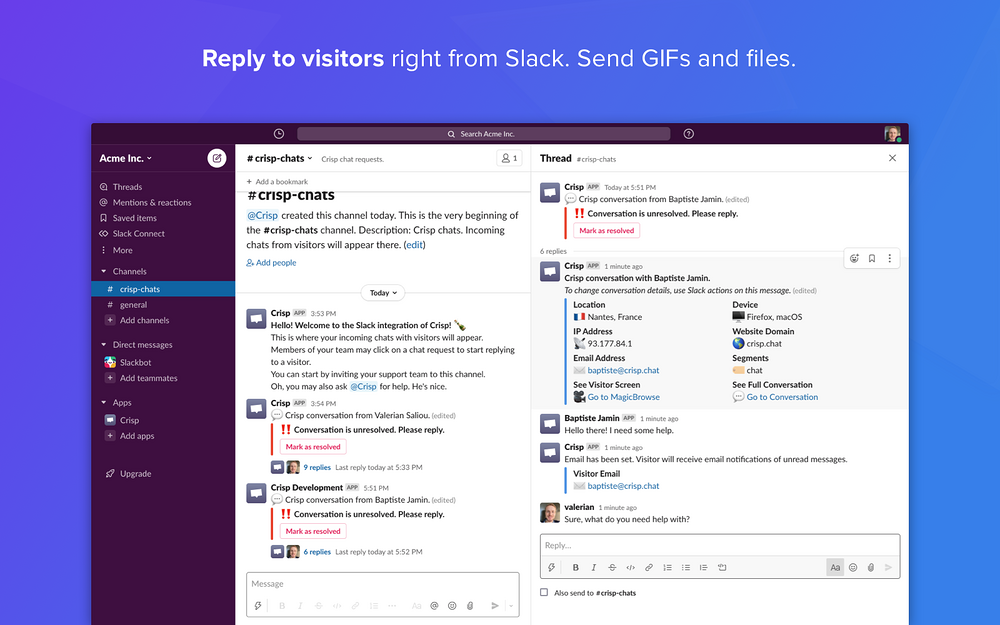Open emoji picker in channel message composer
1000x625 pixels.
[452, 606]
